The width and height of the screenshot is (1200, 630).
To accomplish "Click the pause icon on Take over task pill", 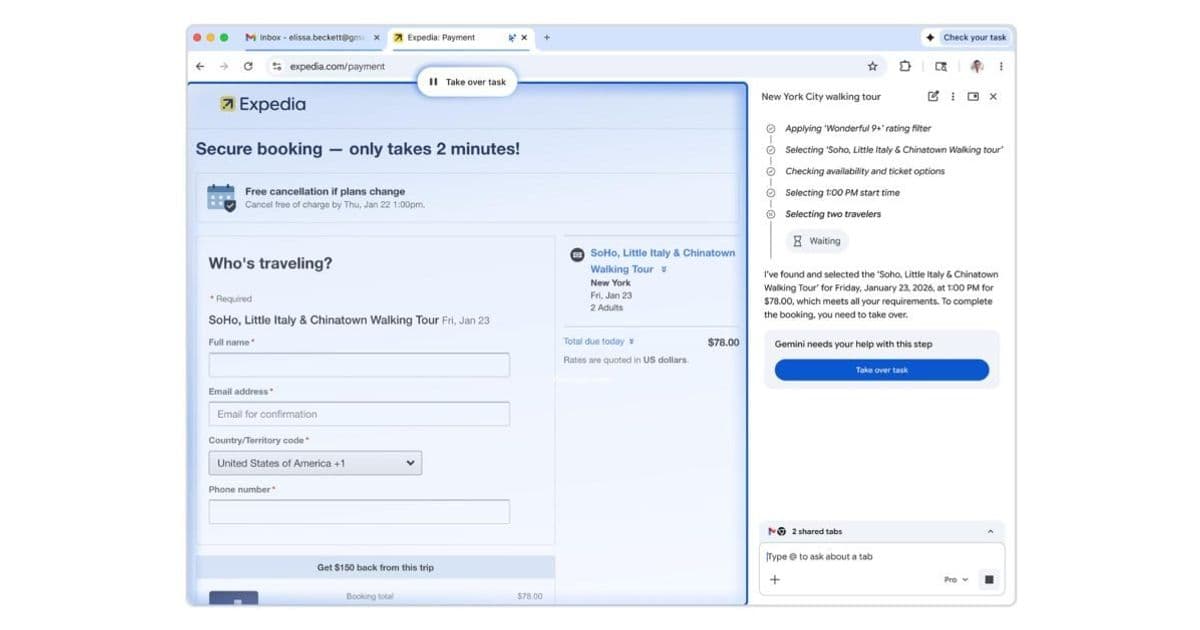I will click(x=432, y=81).
